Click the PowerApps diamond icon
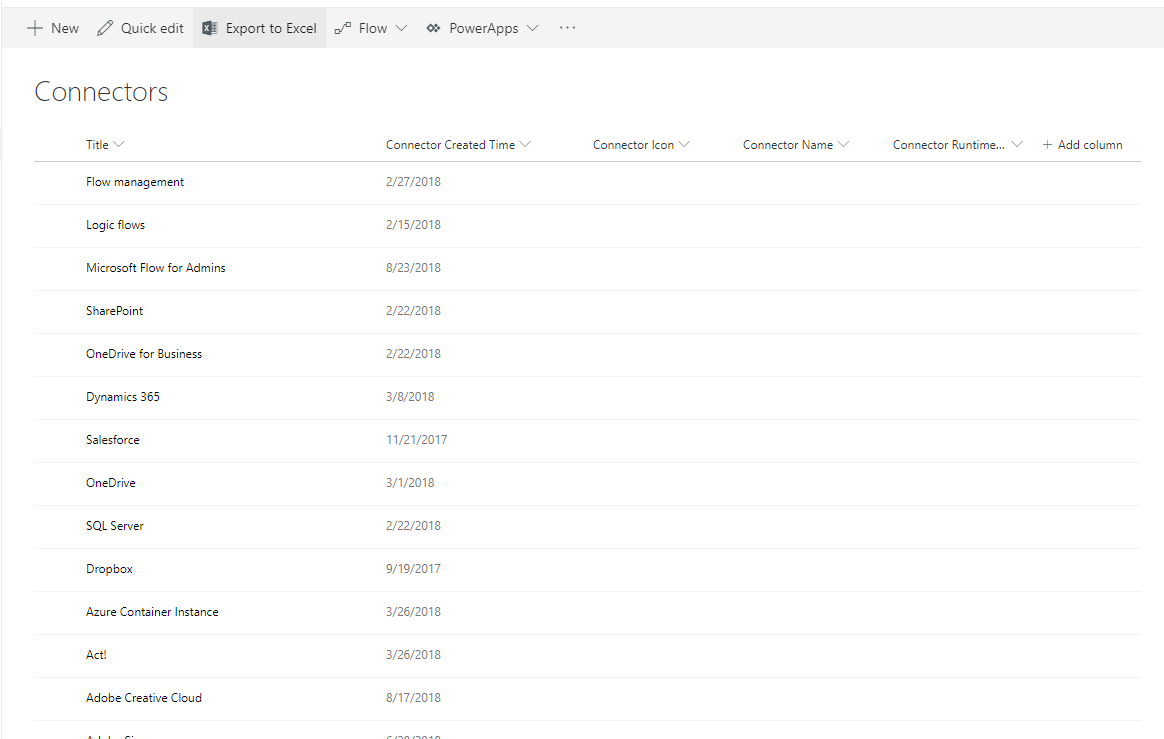Image resolution: width=1164 pixels, height=739 pixels. (434, 28)
